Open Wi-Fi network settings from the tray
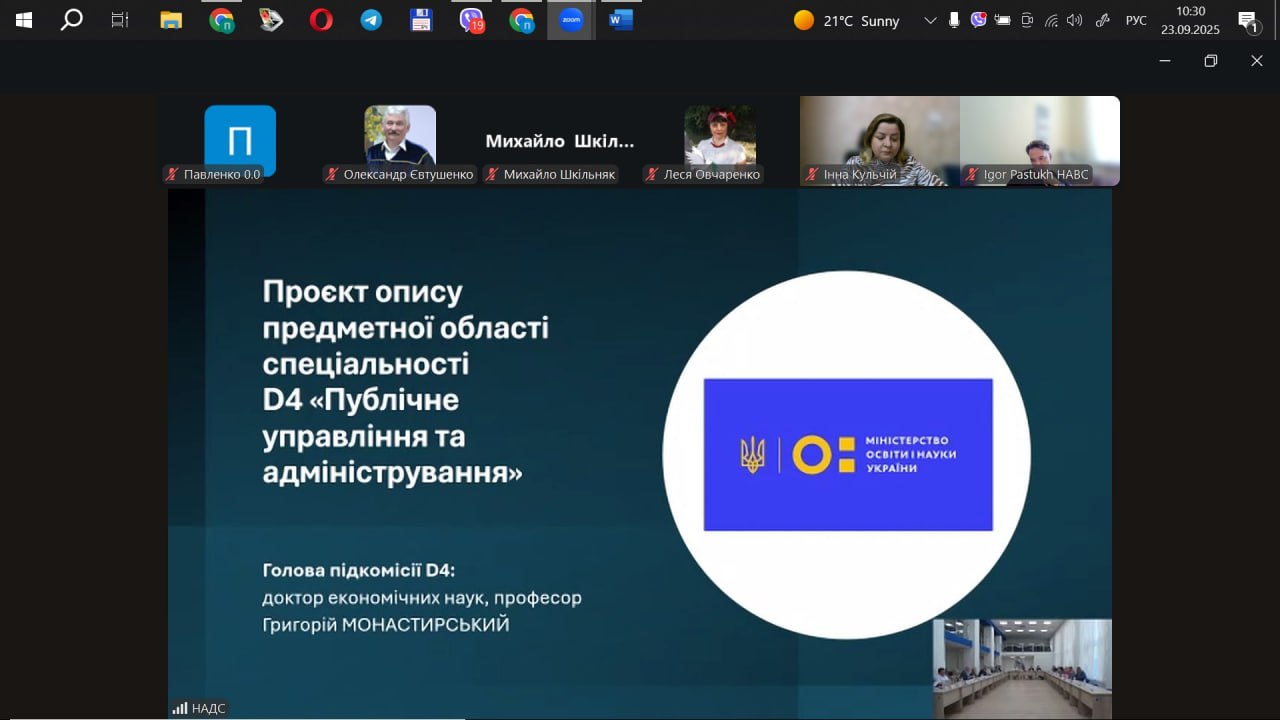Image resolution: width=1280 pixels, height=720 pixels. (1051, 20)
